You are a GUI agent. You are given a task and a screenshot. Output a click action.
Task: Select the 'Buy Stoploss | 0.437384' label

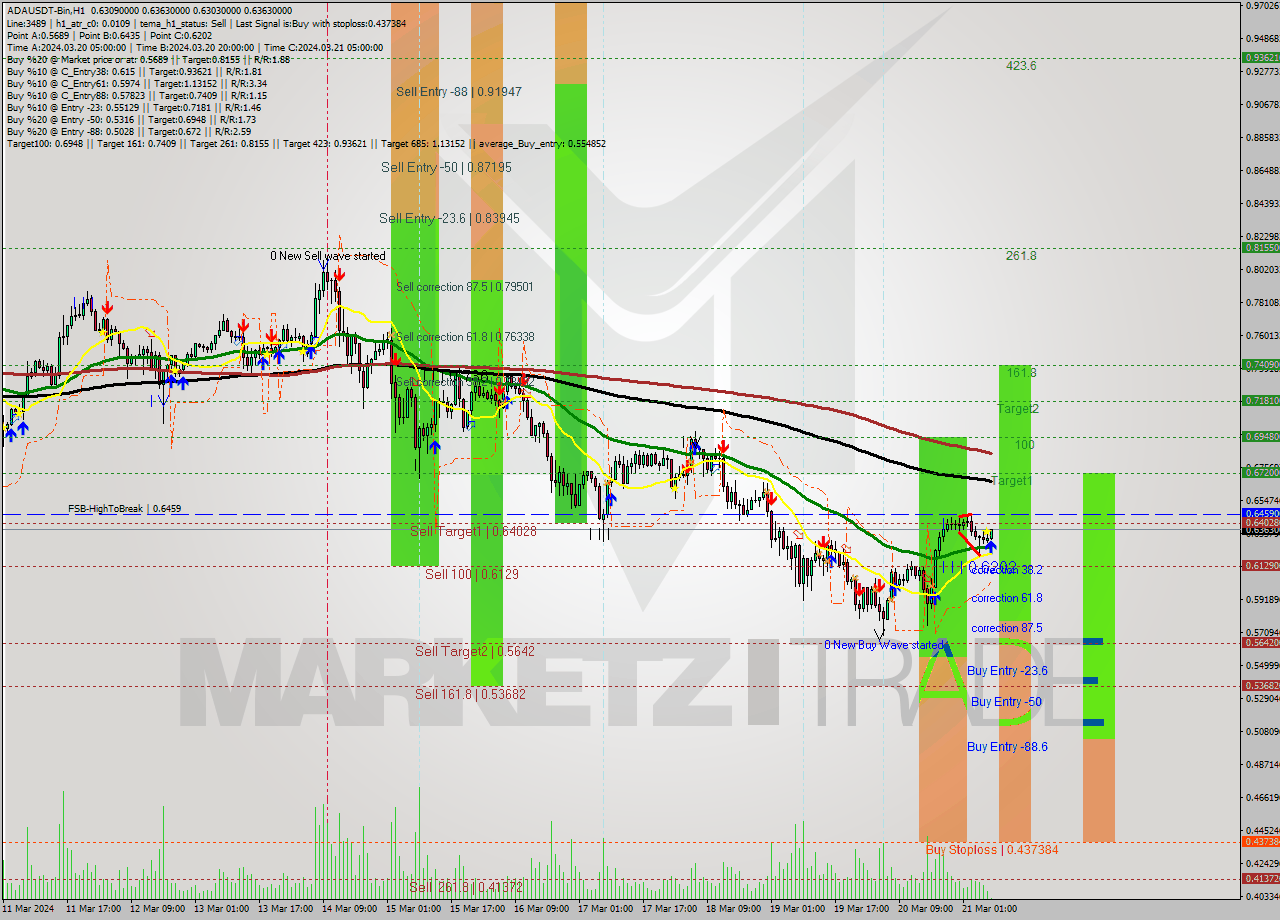(991, 849)
